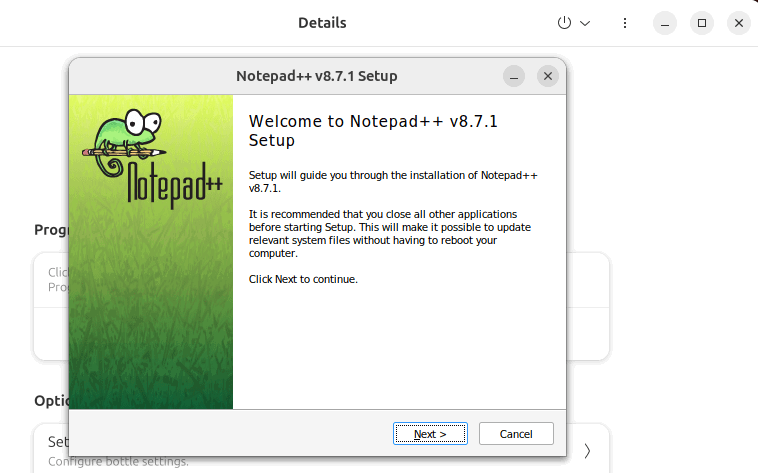Minimize the Bottles Details window
Screen dimensions: 758x473
click(x=666, y=23)
